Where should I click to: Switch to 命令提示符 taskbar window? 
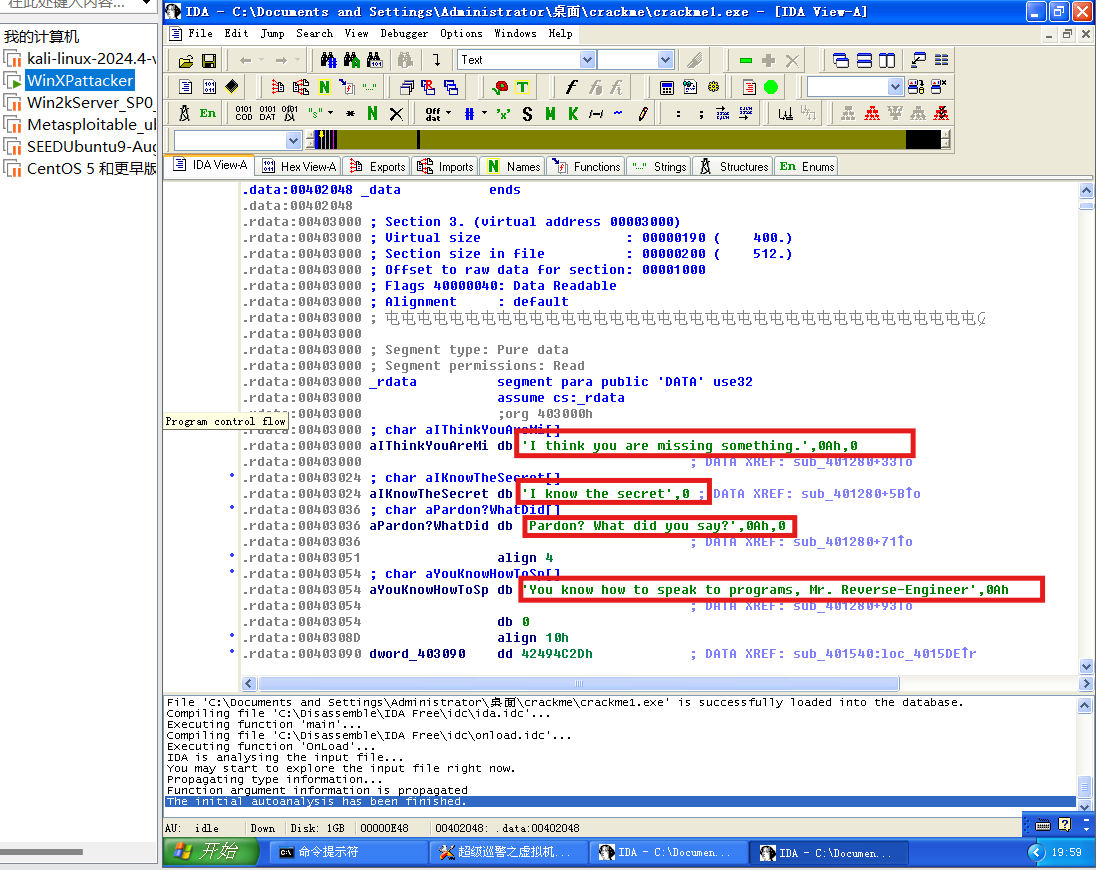click(349, 853)
